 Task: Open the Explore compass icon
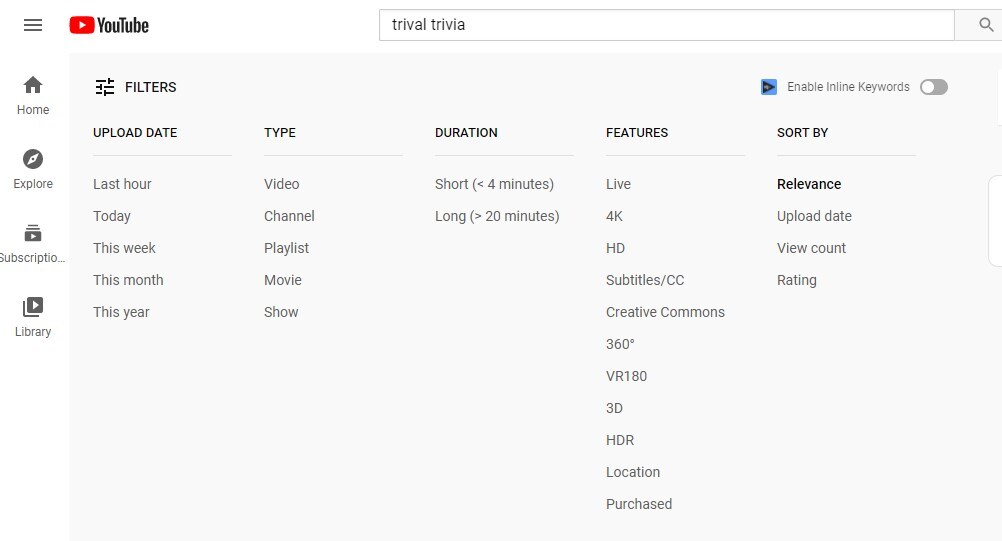point(33,160)
